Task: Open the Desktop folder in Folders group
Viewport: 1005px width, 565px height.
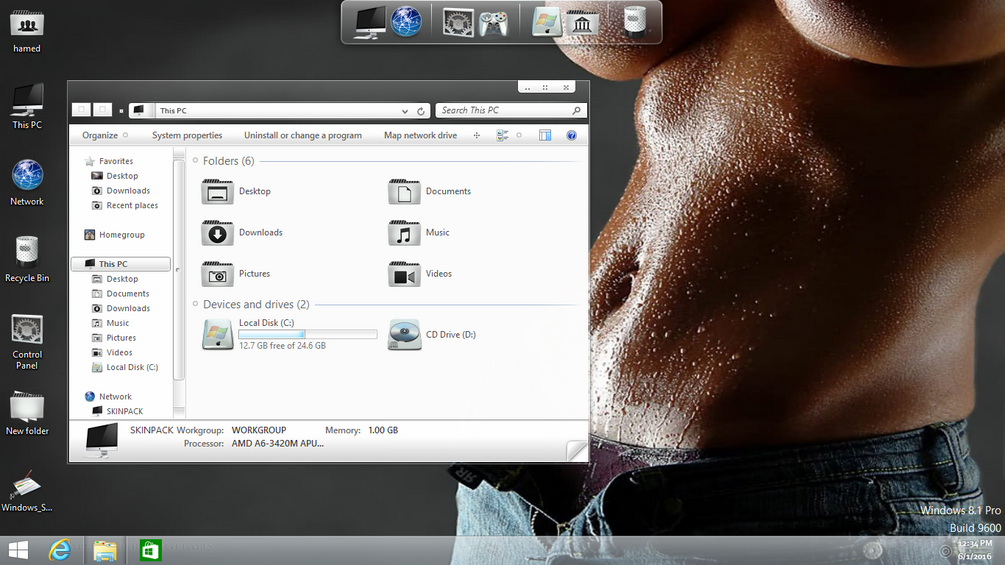Action: click(217, 192)
